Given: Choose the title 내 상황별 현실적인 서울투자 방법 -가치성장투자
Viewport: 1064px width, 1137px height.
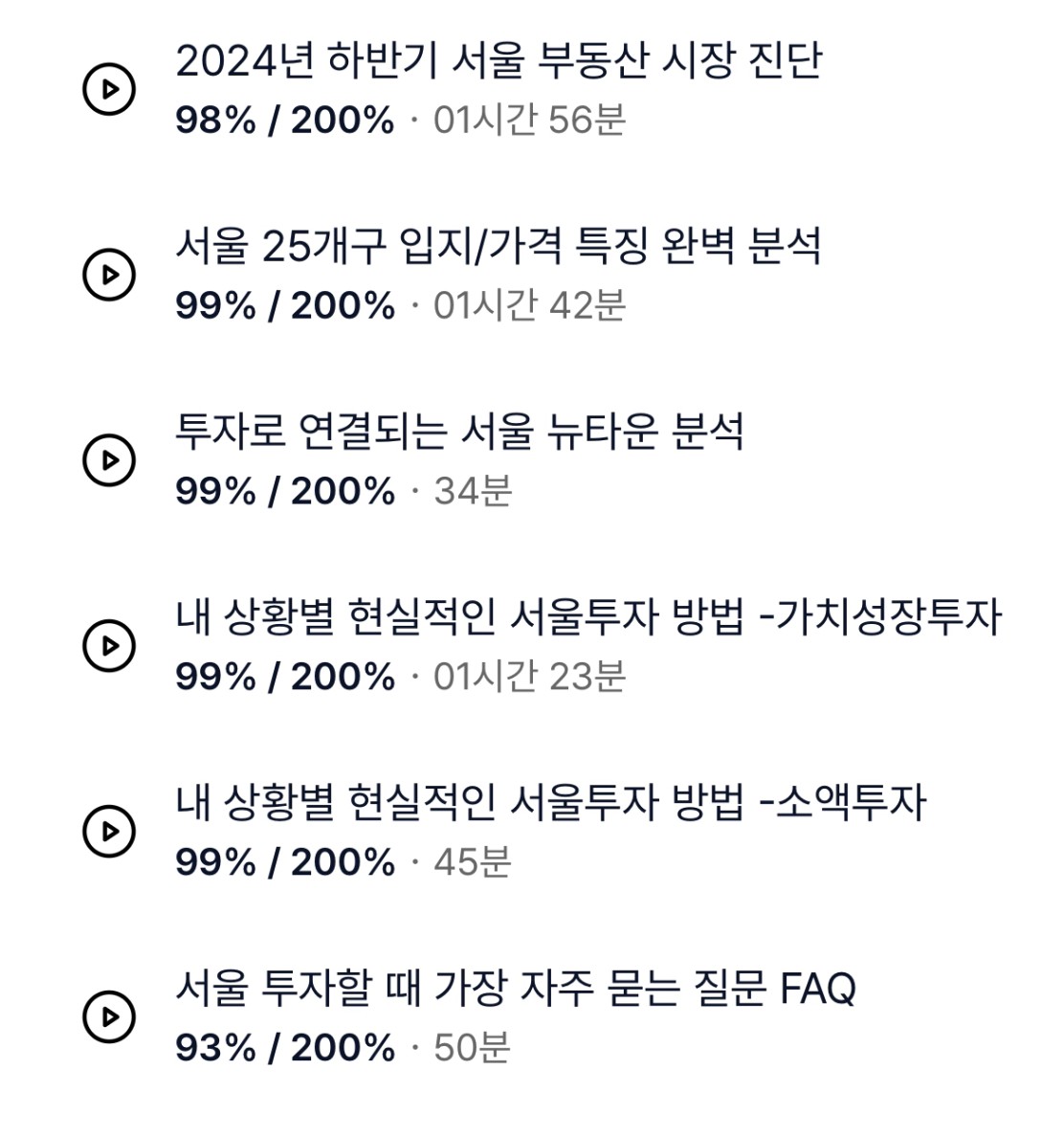Looking at the screenshot, I should click(x=588, y=617).
